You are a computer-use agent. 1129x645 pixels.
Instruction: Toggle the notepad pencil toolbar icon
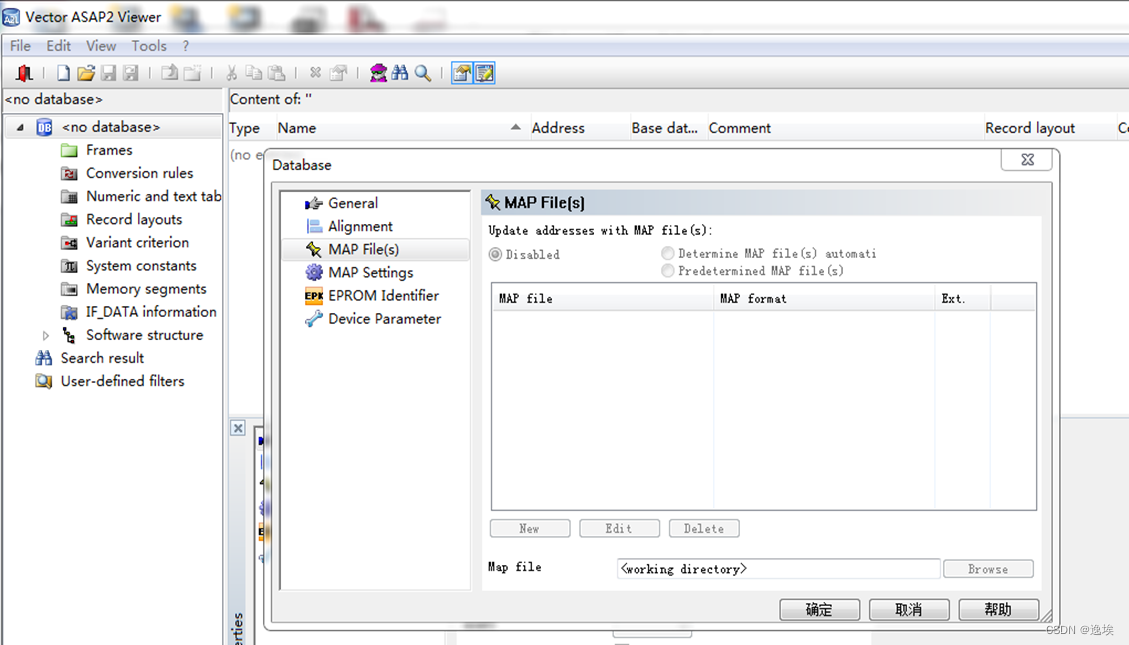485,73
